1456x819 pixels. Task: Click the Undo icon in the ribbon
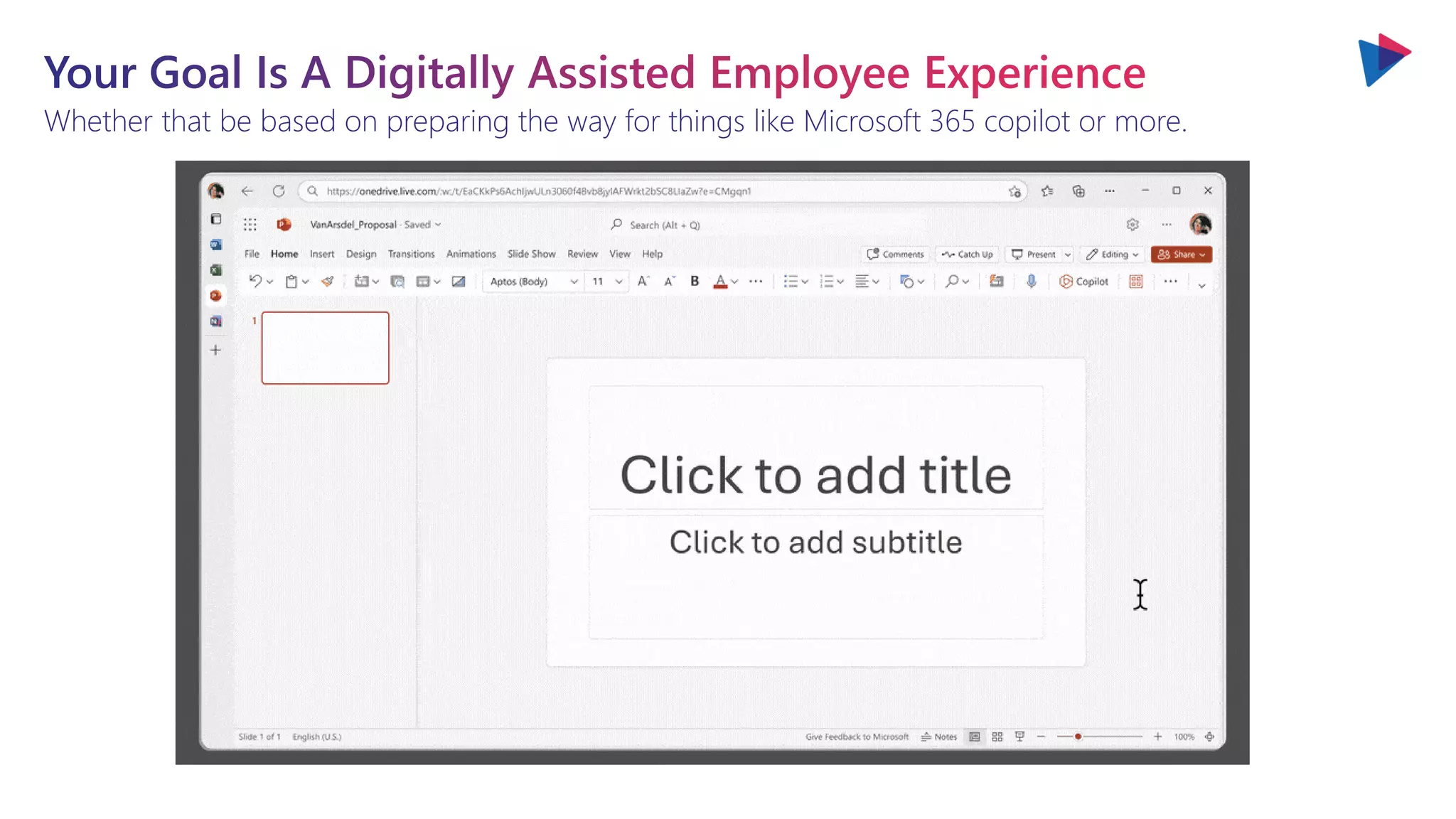click(255, 282)
